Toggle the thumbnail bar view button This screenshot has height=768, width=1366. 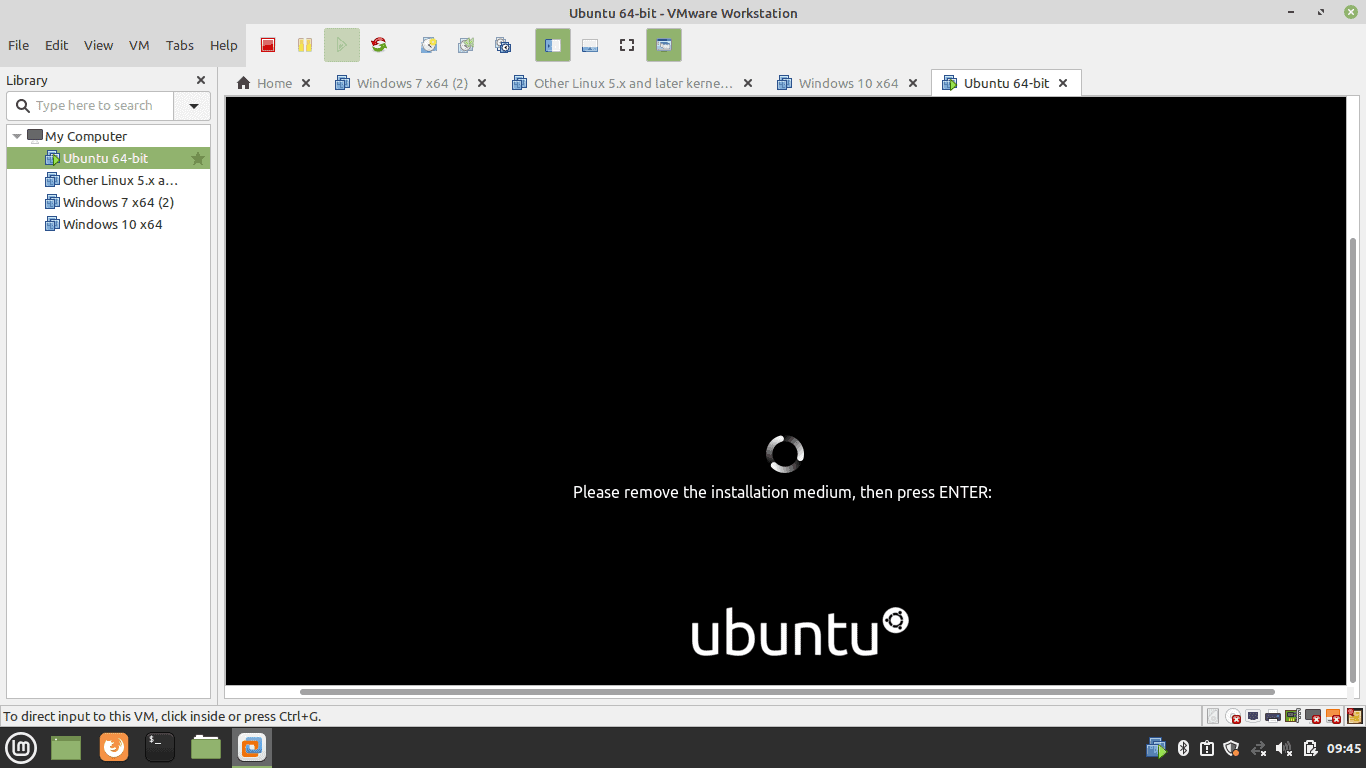[590, 45]
